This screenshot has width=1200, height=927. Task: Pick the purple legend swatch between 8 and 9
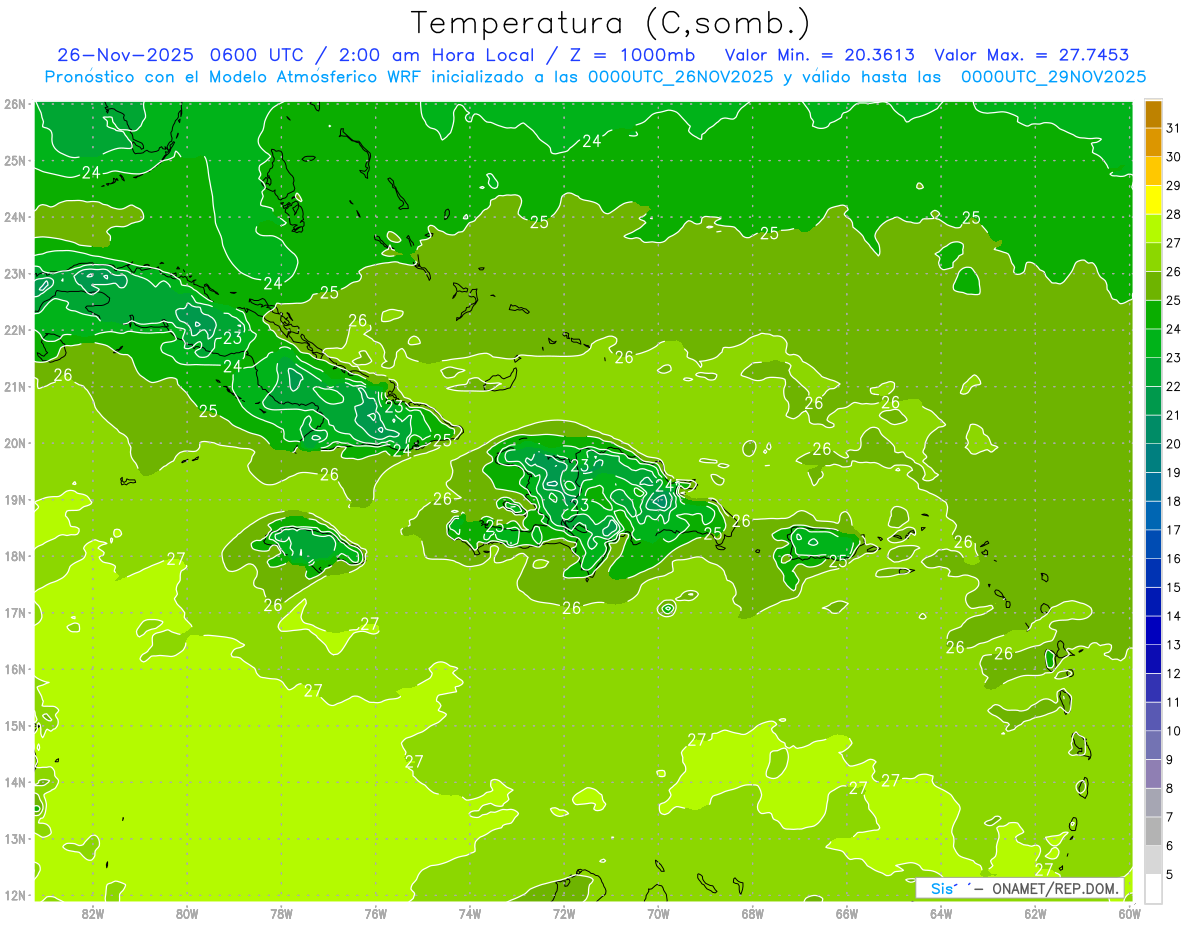[1153, 773]
